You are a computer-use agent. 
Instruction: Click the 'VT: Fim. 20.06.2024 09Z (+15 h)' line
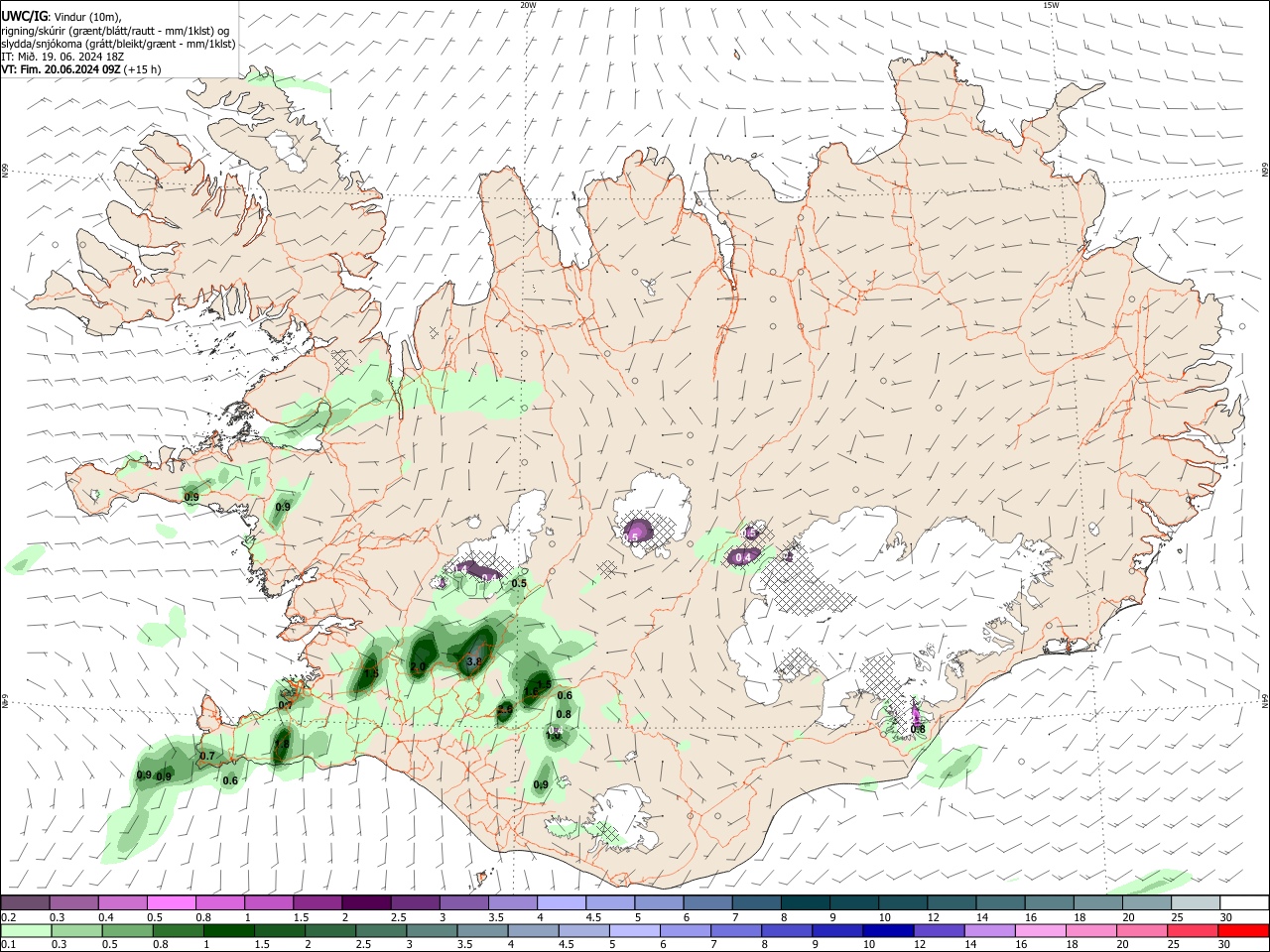[81, 69]
